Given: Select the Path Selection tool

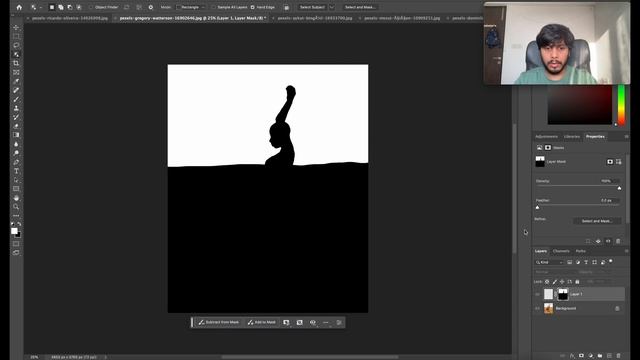Looking at the screenshot, I should (x=16, y=180).
